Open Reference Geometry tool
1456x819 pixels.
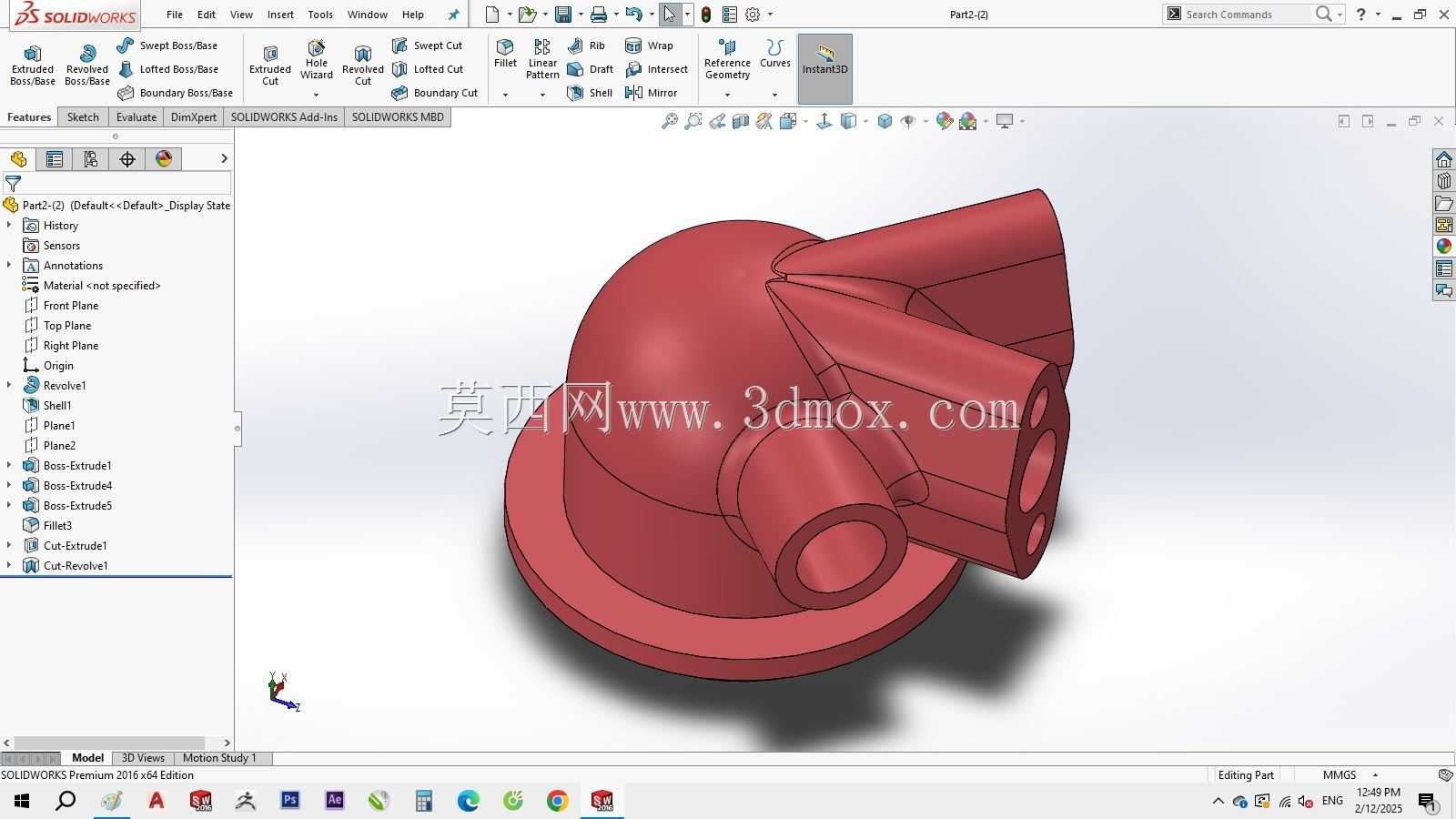(727, 59)
